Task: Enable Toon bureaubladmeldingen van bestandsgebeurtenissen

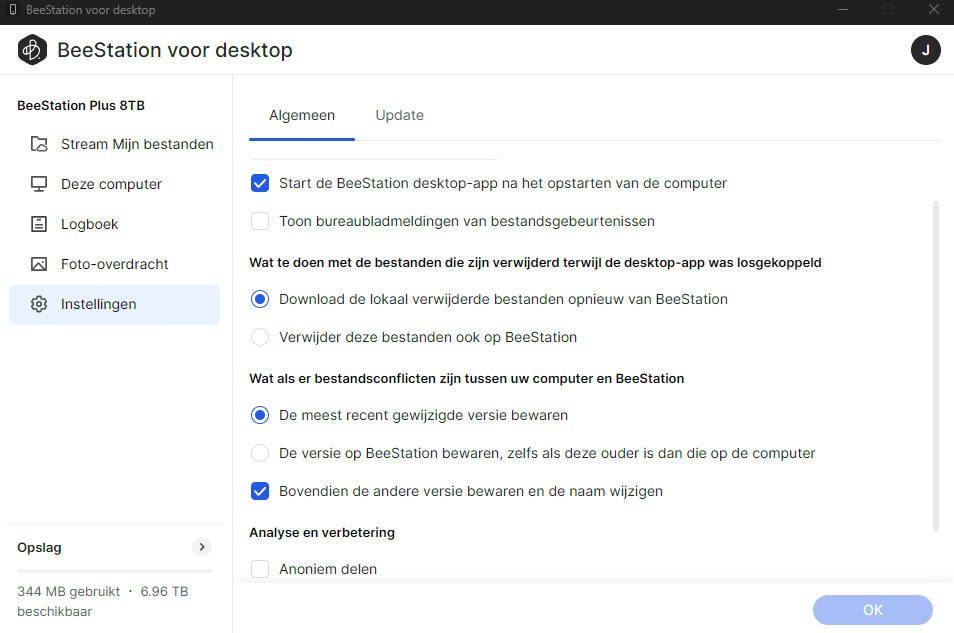Action: [260, 221]
